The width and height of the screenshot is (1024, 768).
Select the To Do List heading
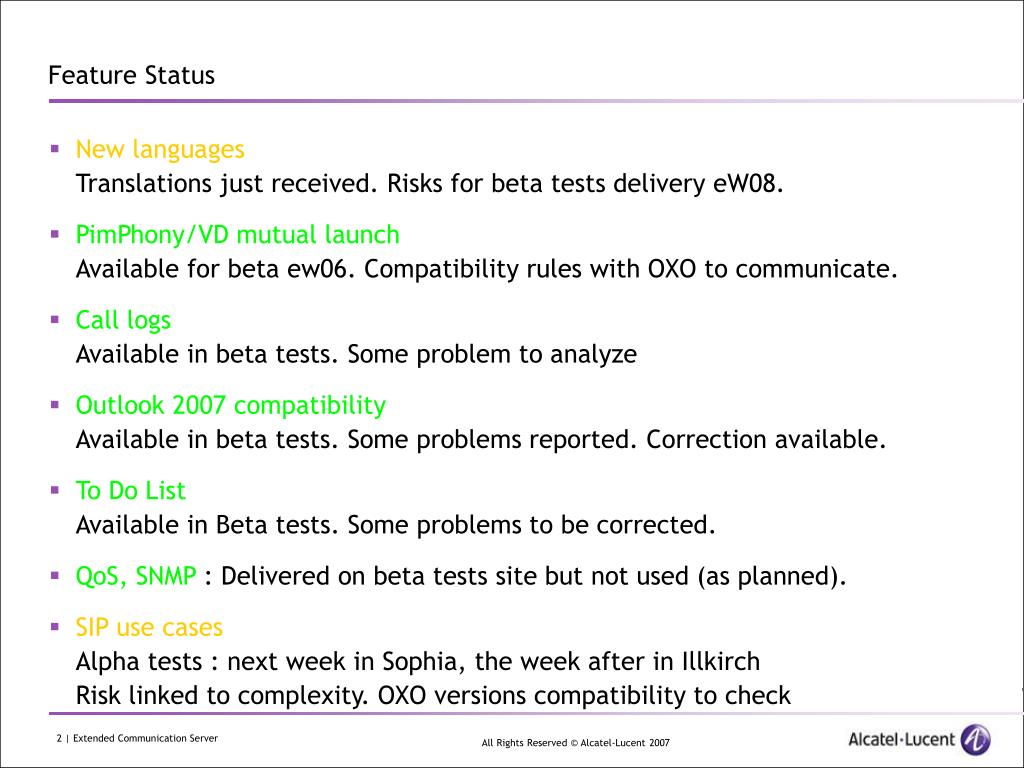click(x=131, y=490)
